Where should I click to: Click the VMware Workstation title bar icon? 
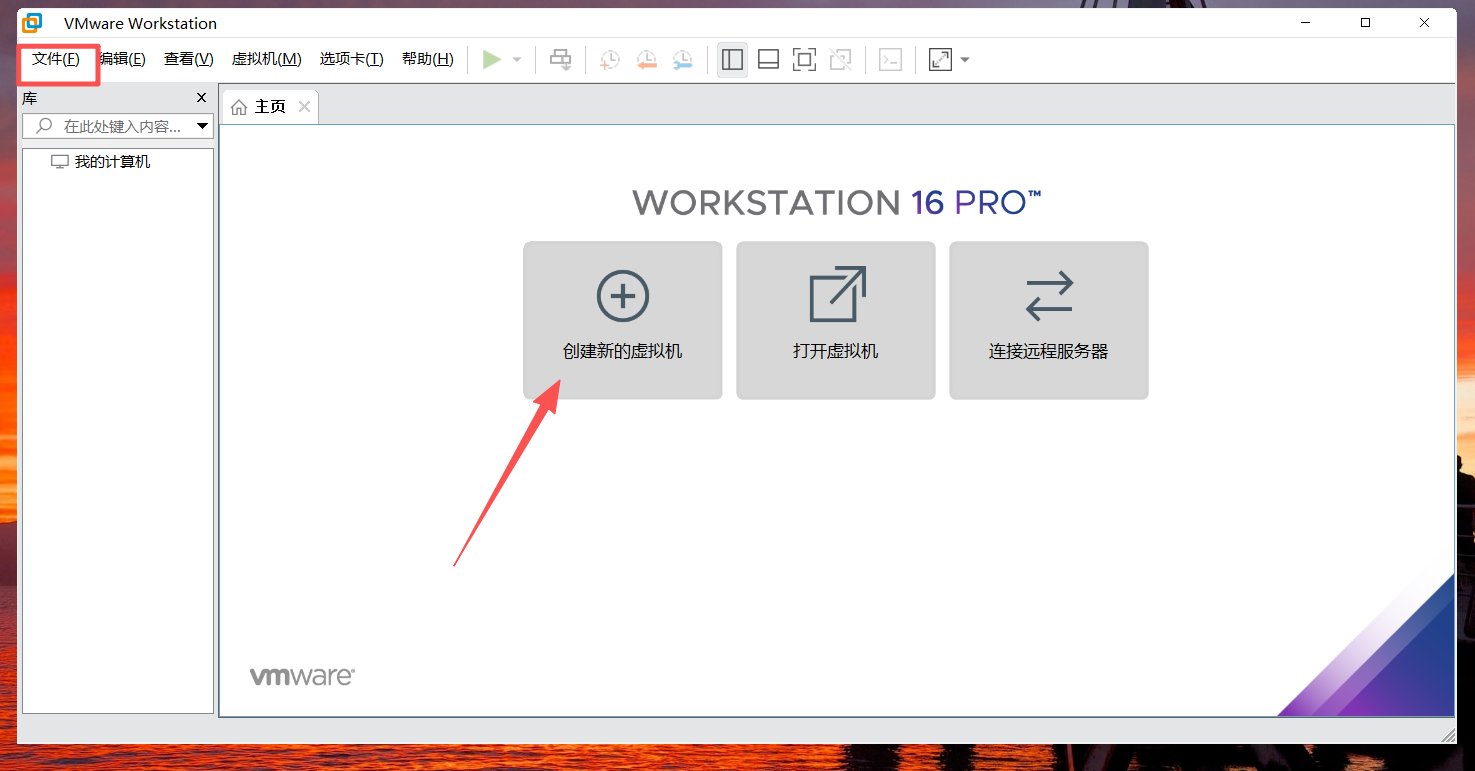[32, 23]
